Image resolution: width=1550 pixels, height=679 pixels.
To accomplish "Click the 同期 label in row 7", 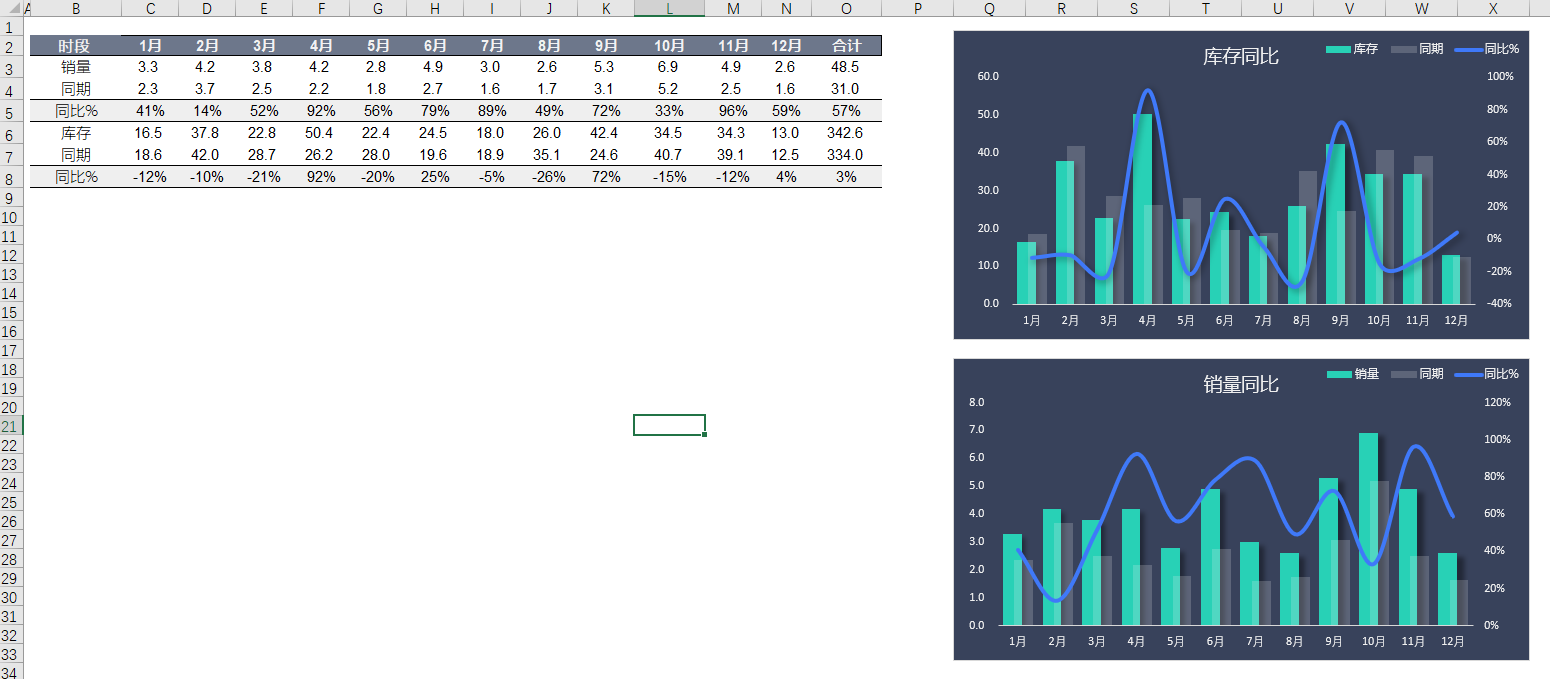I will tap(75, 155).
